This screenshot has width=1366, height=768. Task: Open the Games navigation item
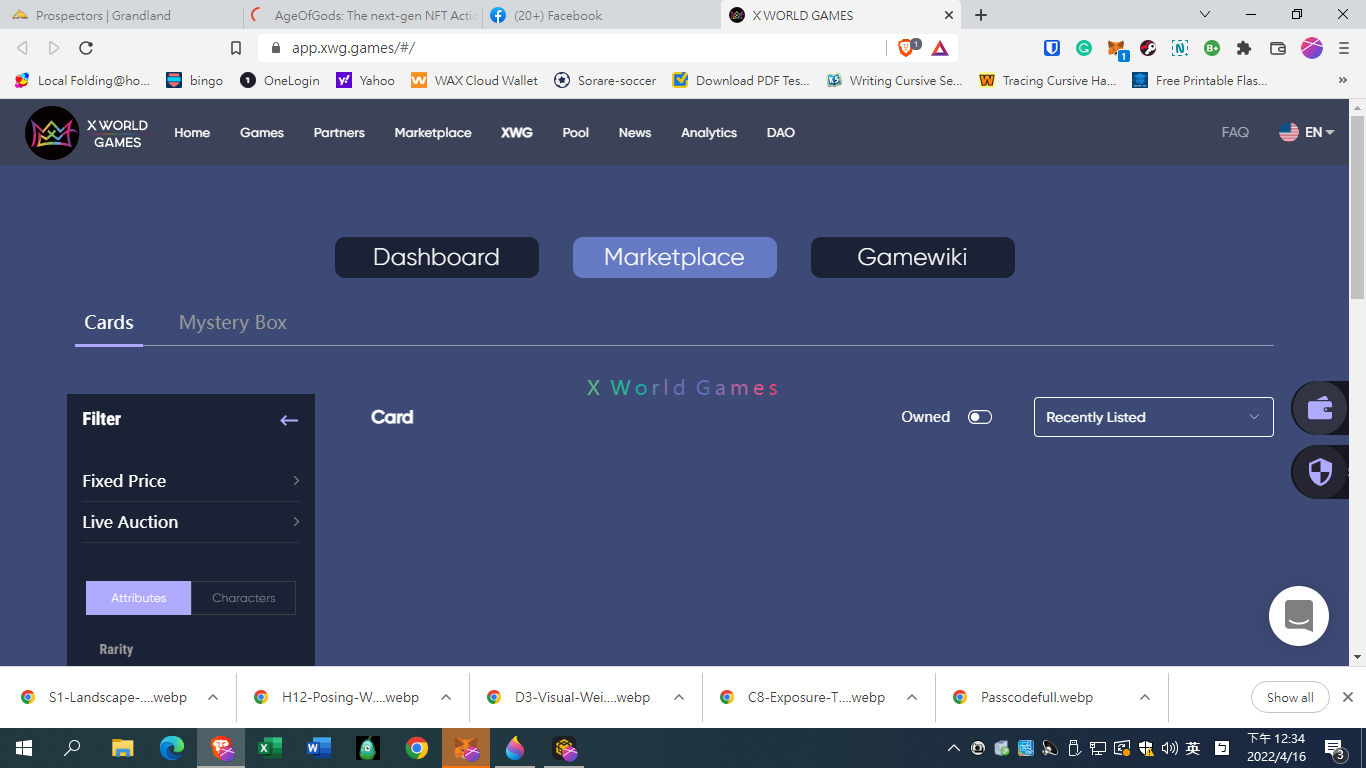[x=262, y=132]
